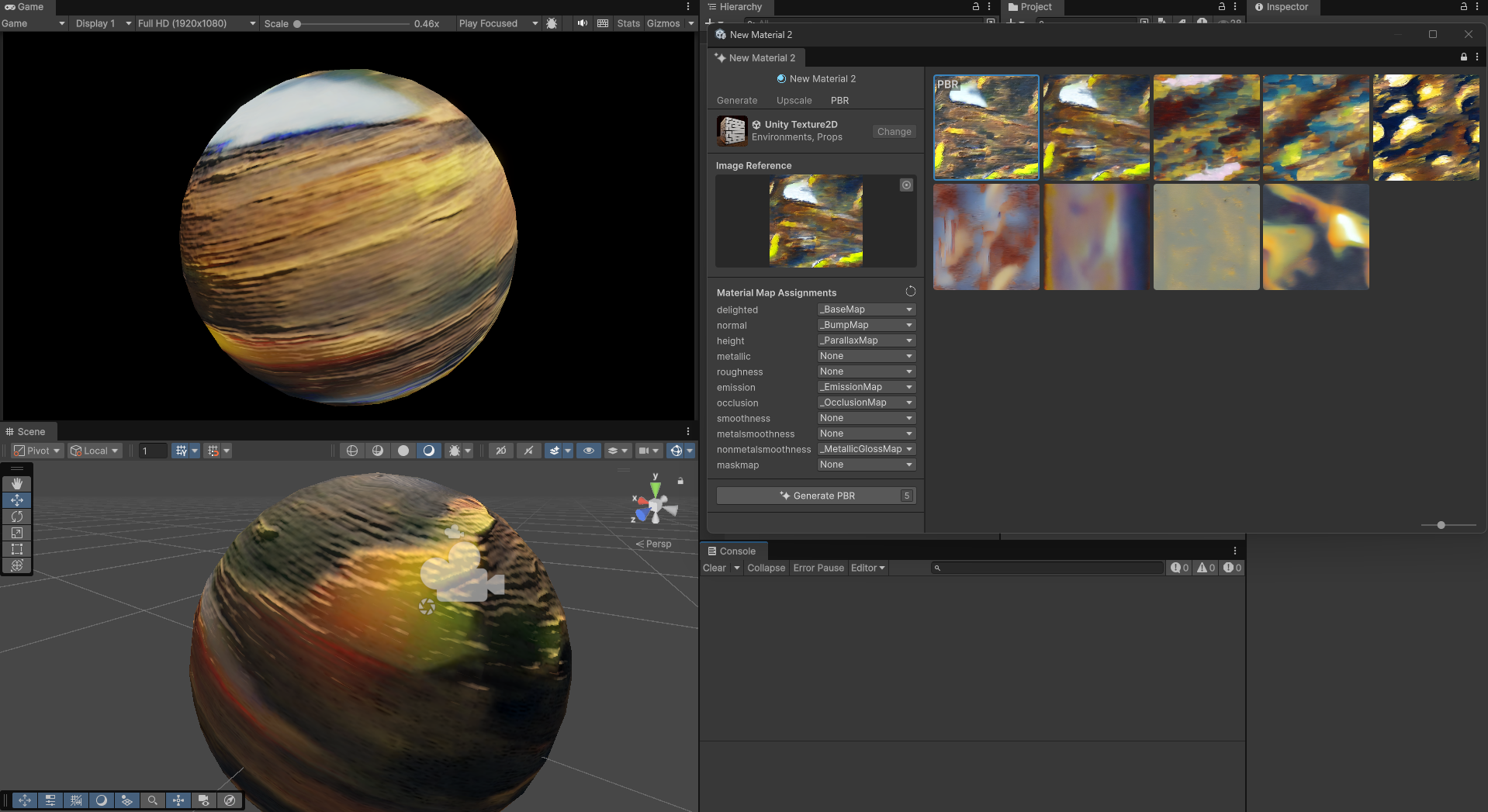Click the Change button next to Unity Texture2D
The image size is (1488, 812).
[893, 131]
